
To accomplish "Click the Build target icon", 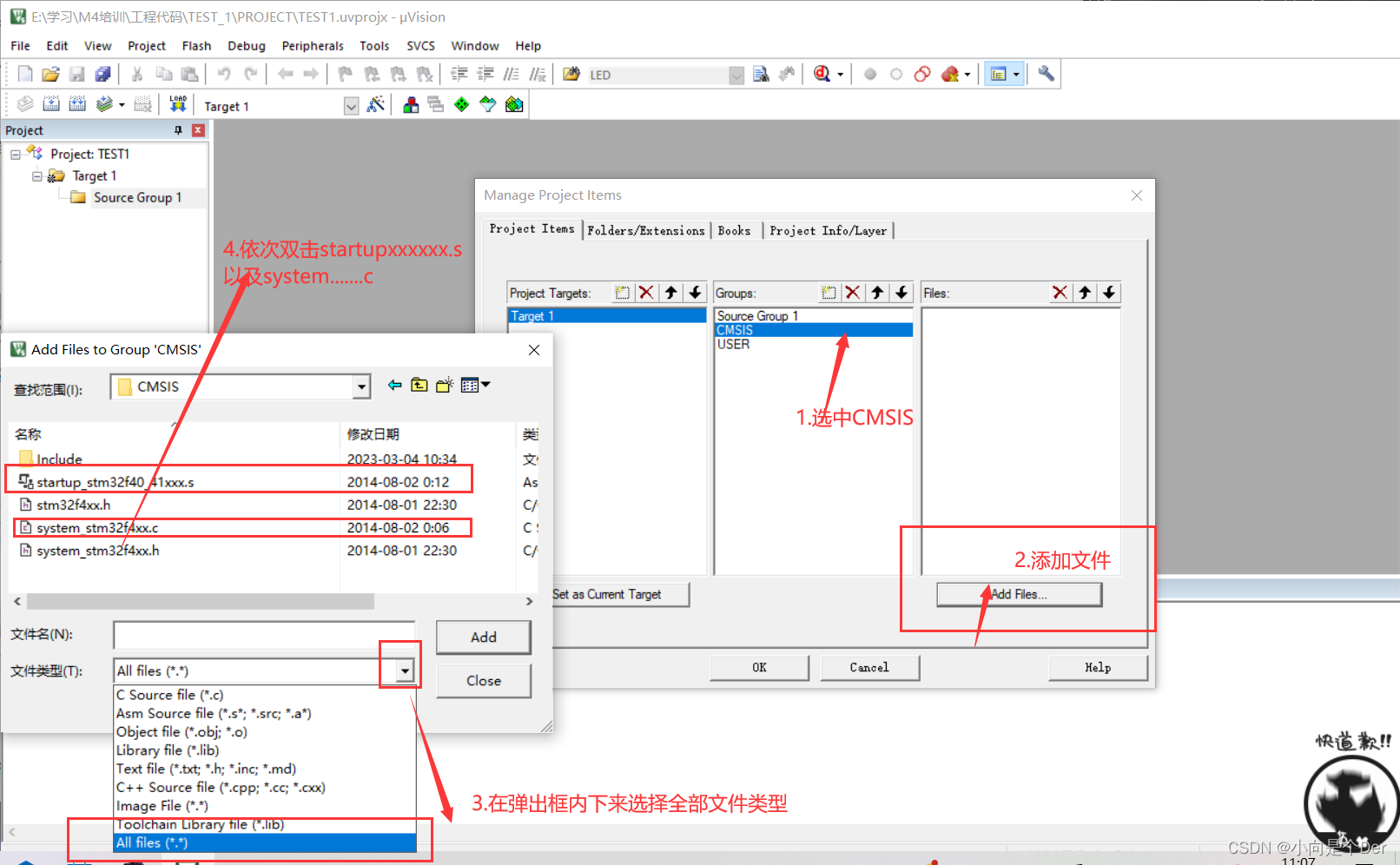I will pyautogui.click(x=51, y=104).
